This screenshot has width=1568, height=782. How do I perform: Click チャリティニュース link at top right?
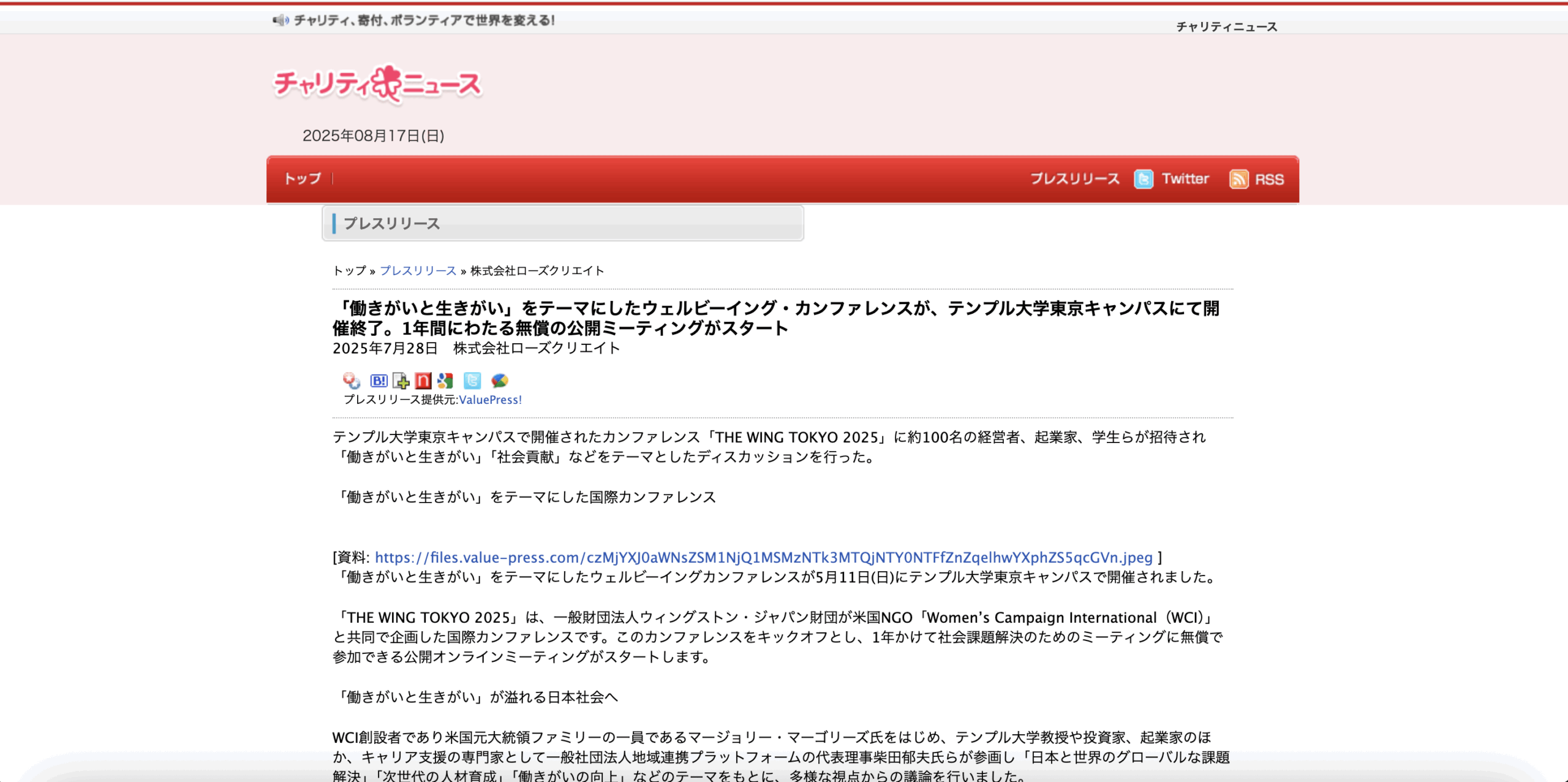(x=1227, y=26)
